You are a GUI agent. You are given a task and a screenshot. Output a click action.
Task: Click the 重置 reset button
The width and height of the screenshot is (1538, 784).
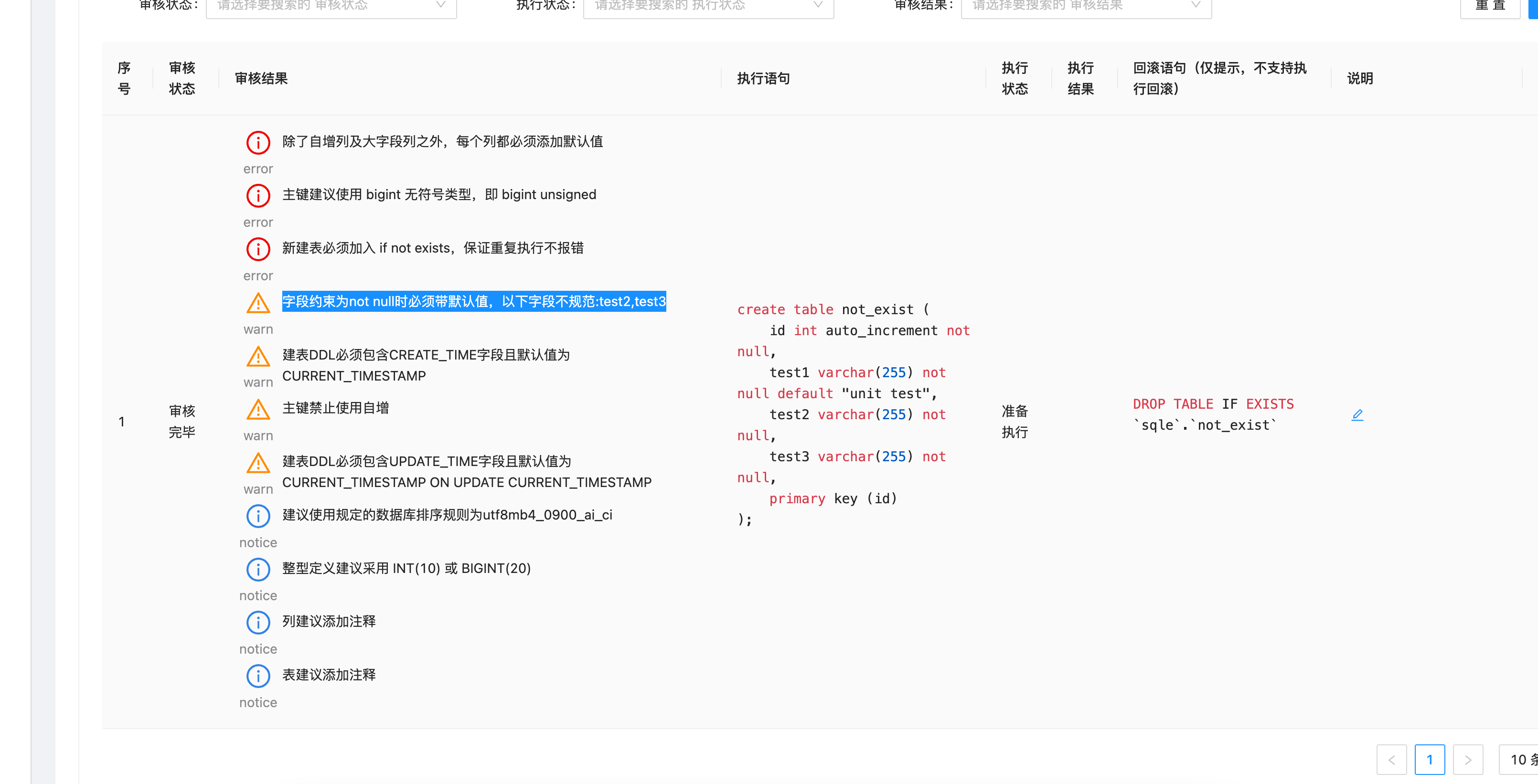click(1490, 6)
